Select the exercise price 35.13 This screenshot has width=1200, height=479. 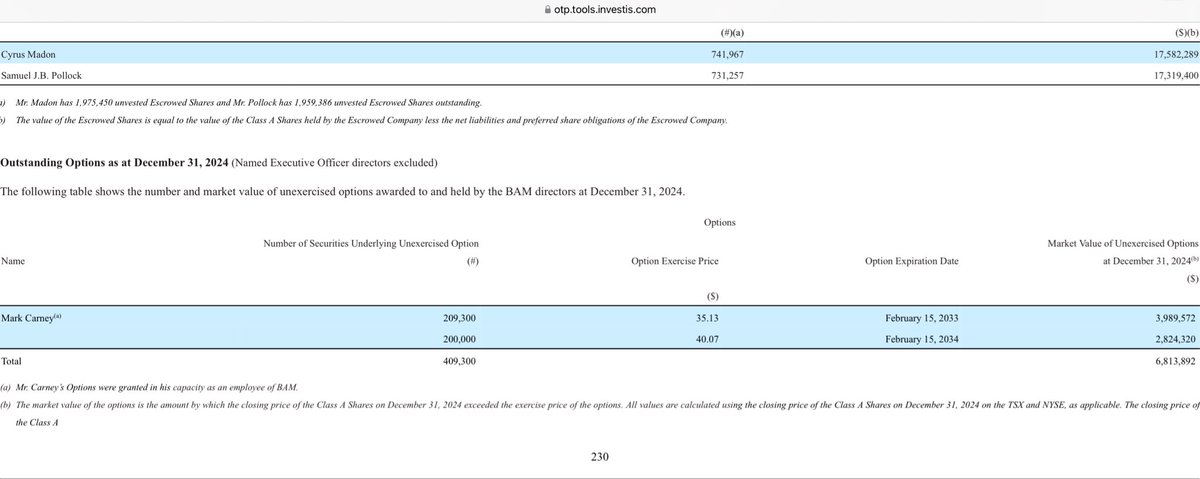click(707, 317)
